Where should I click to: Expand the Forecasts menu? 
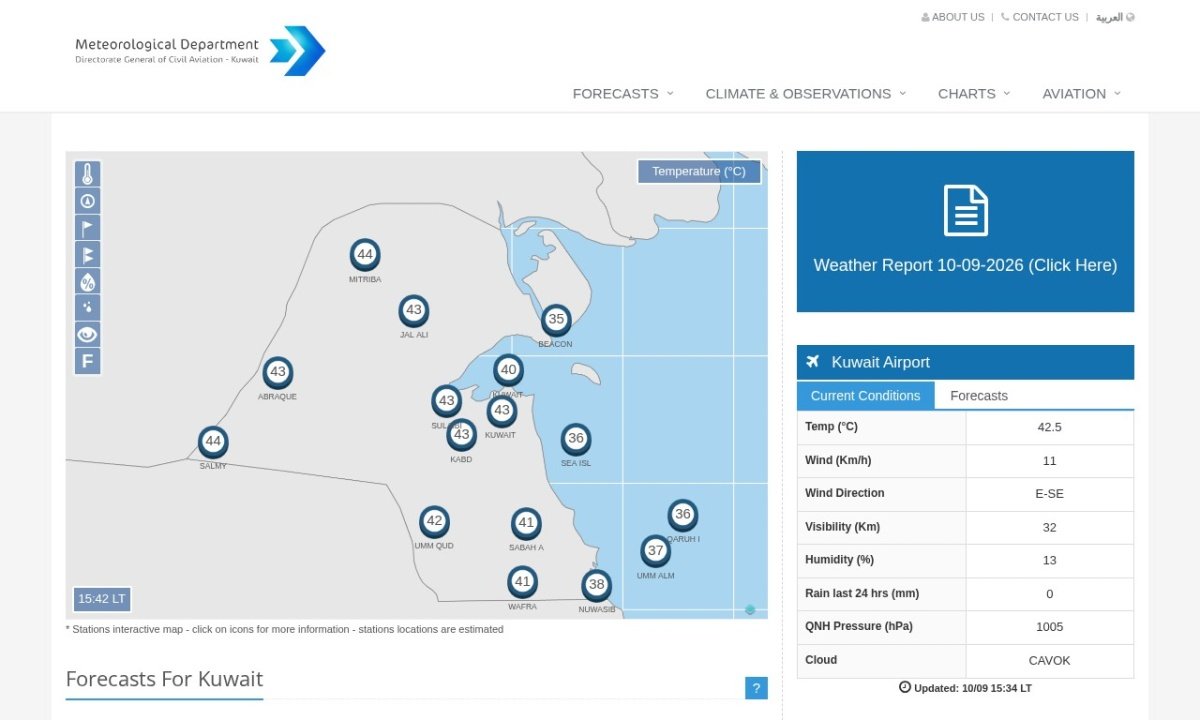tap(623, 93)
